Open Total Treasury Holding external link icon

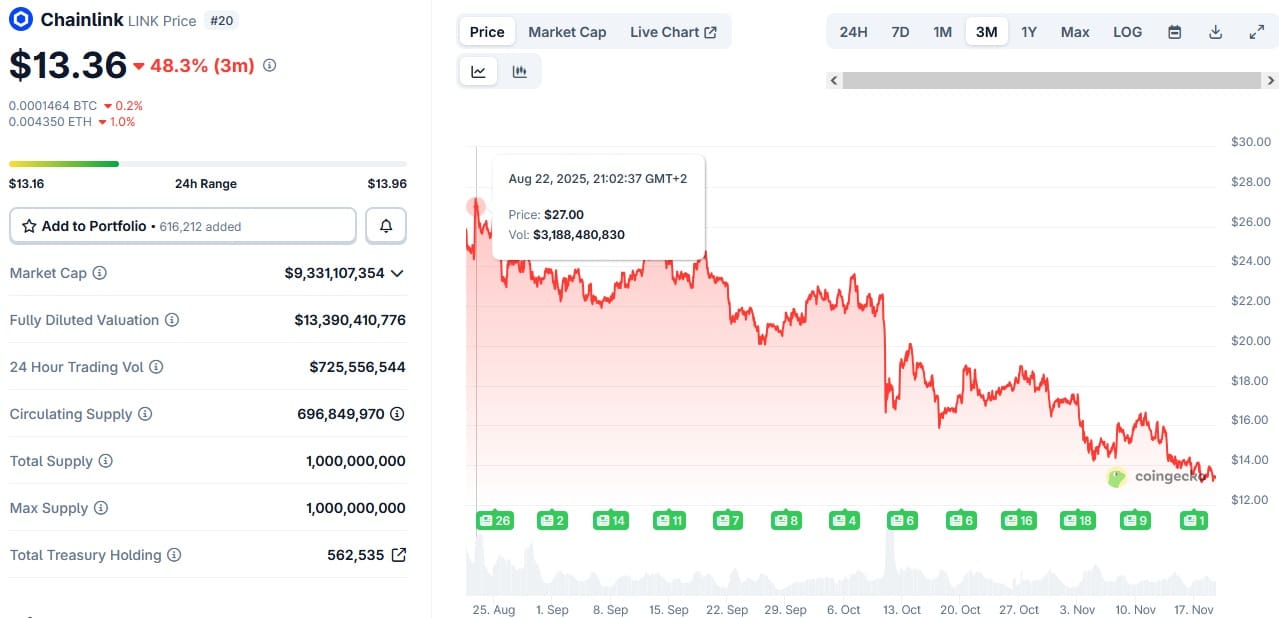(x=399, y=555)
